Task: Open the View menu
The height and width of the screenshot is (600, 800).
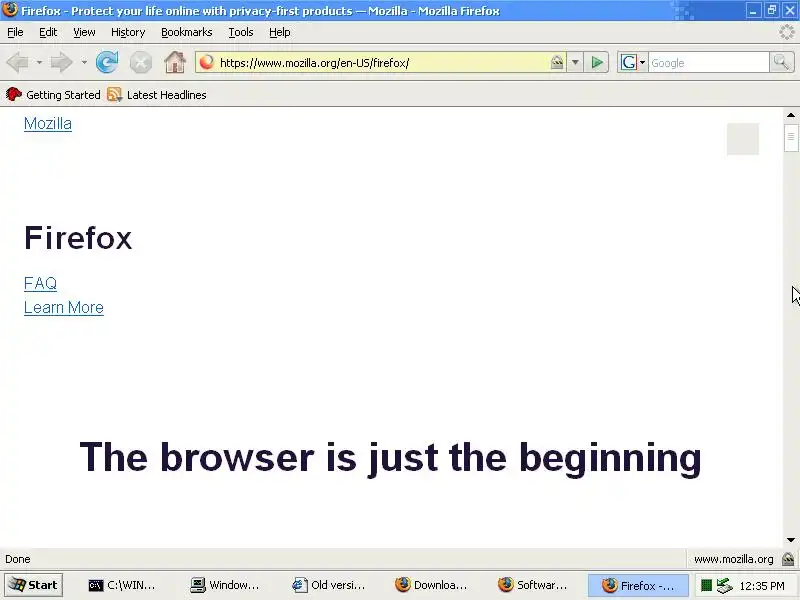Action: [x=84, y=32]
